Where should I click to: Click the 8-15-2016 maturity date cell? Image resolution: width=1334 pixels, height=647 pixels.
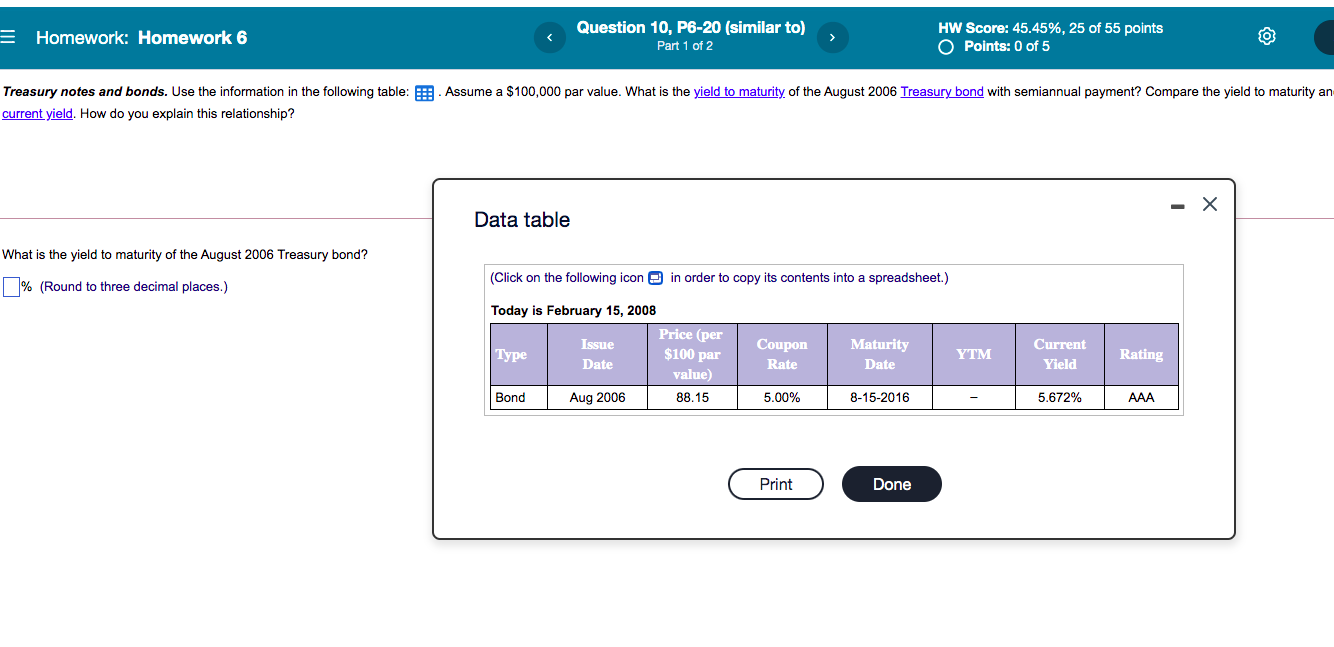pos(880,398)
